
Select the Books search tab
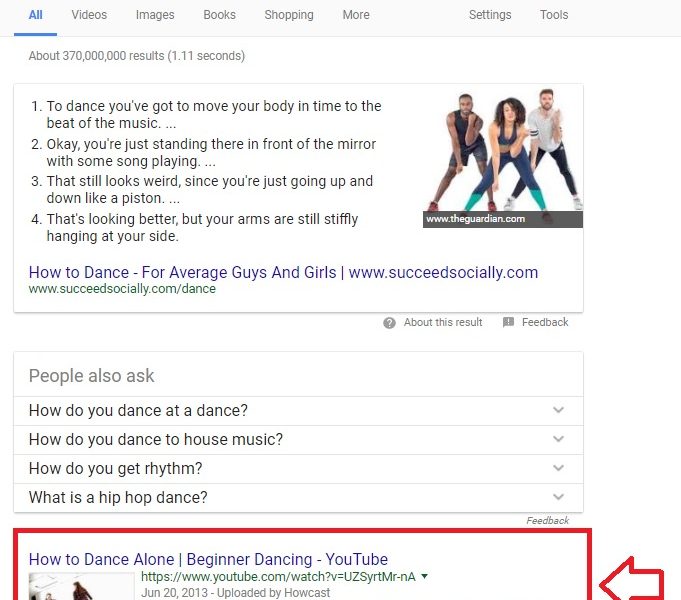(219, 15)
